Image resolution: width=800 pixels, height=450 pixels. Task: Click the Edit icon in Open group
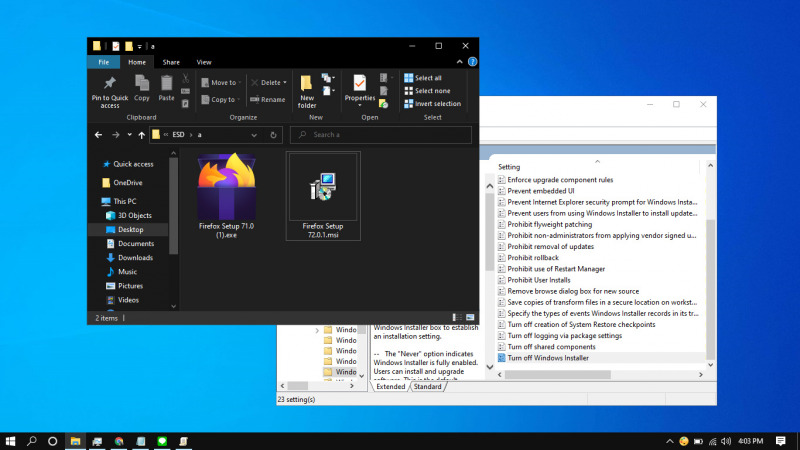click(384, 91)
